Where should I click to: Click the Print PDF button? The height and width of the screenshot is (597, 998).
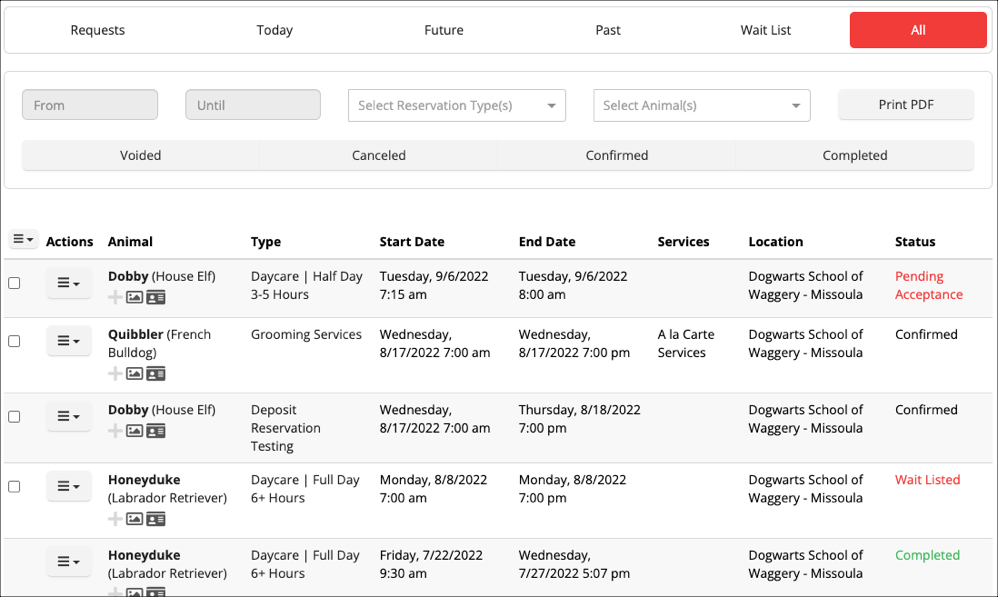pyautogui.click(x=905, y=104)
